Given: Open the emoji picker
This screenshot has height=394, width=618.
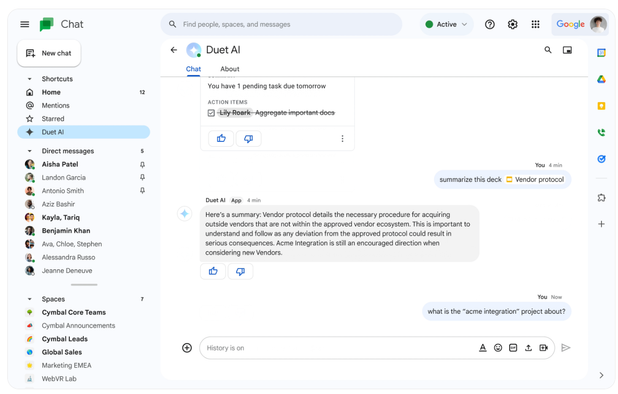Looking at the screenshot, I should [498, 348].
